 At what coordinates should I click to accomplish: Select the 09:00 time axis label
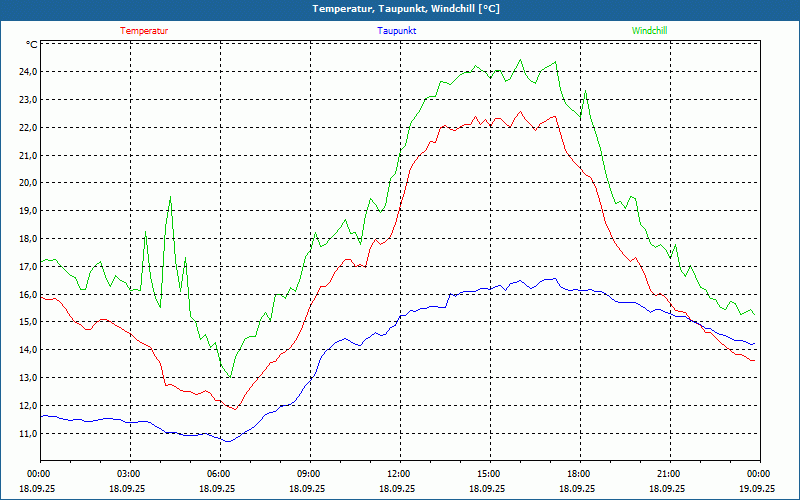coord(308,474)
